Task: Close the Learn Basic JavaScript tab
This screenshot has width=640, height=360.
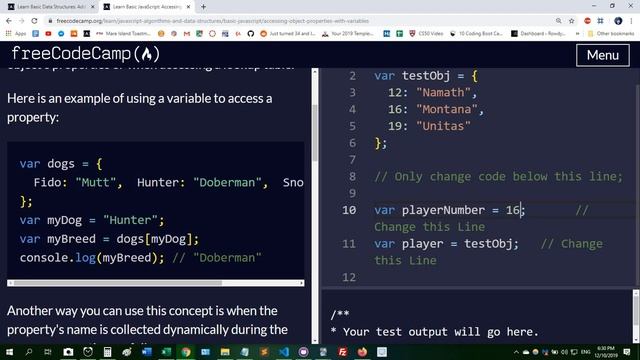Action: point(188,7)
